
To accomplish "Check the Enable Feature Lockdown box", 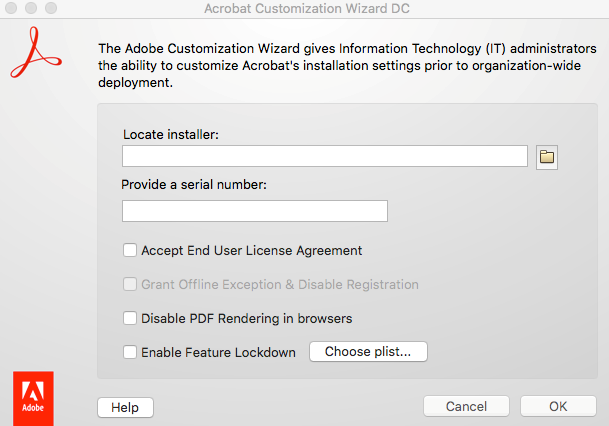I will pyautogui.click(x=130, y=352).
